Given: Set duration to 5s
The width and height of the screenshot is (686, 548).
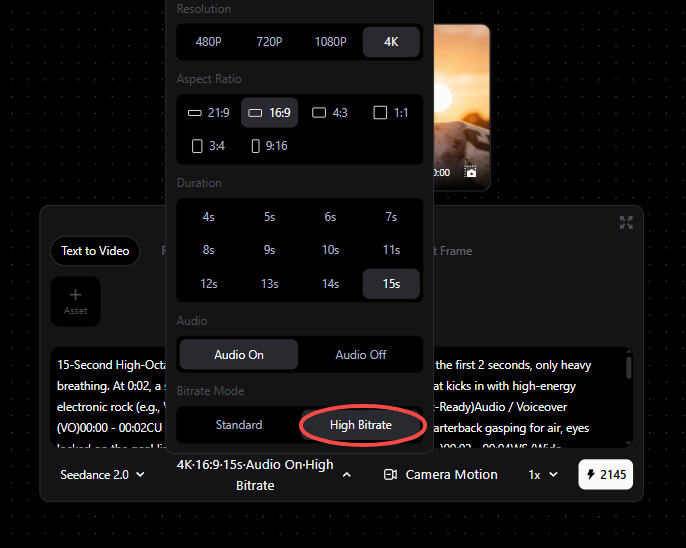Looking at the screenshot, I should [x=269, y=217].
